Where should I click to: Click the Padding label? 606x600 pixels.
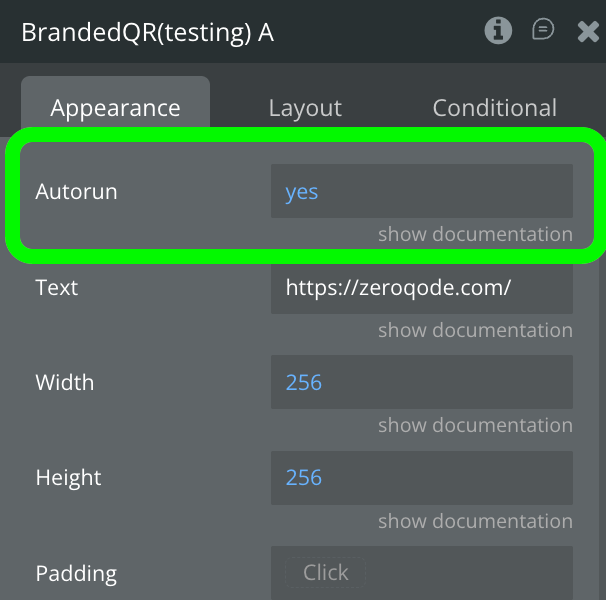[76, 574]
